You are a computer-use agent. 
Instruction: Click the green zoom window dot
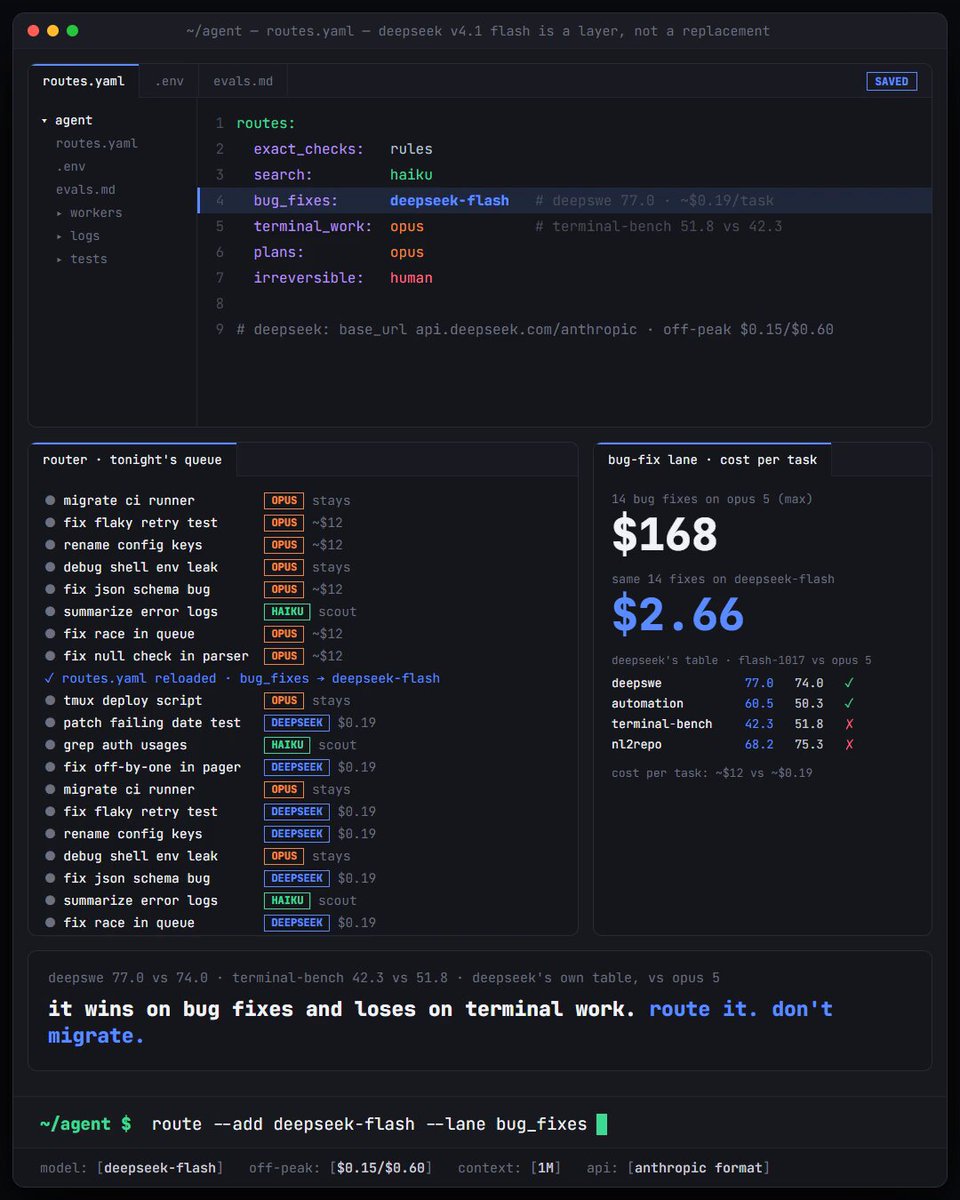click(x=73, y=31)
